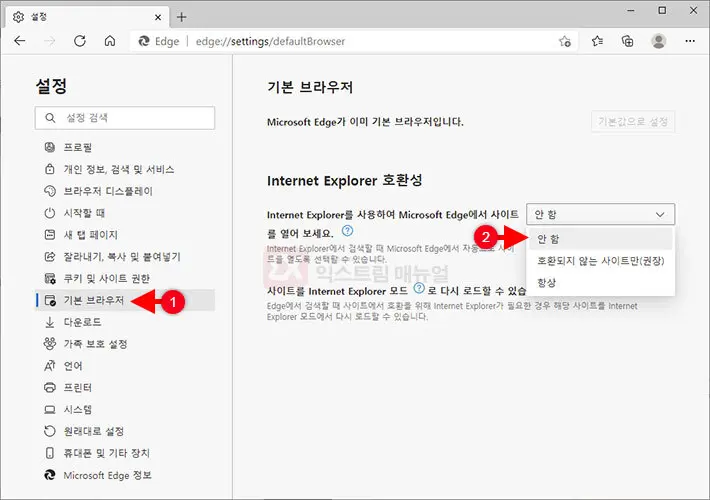The height and width of the screenshot is (500, 710).
Task: Click the 새 탭 페이지 icon
Action: click(50, 235)
